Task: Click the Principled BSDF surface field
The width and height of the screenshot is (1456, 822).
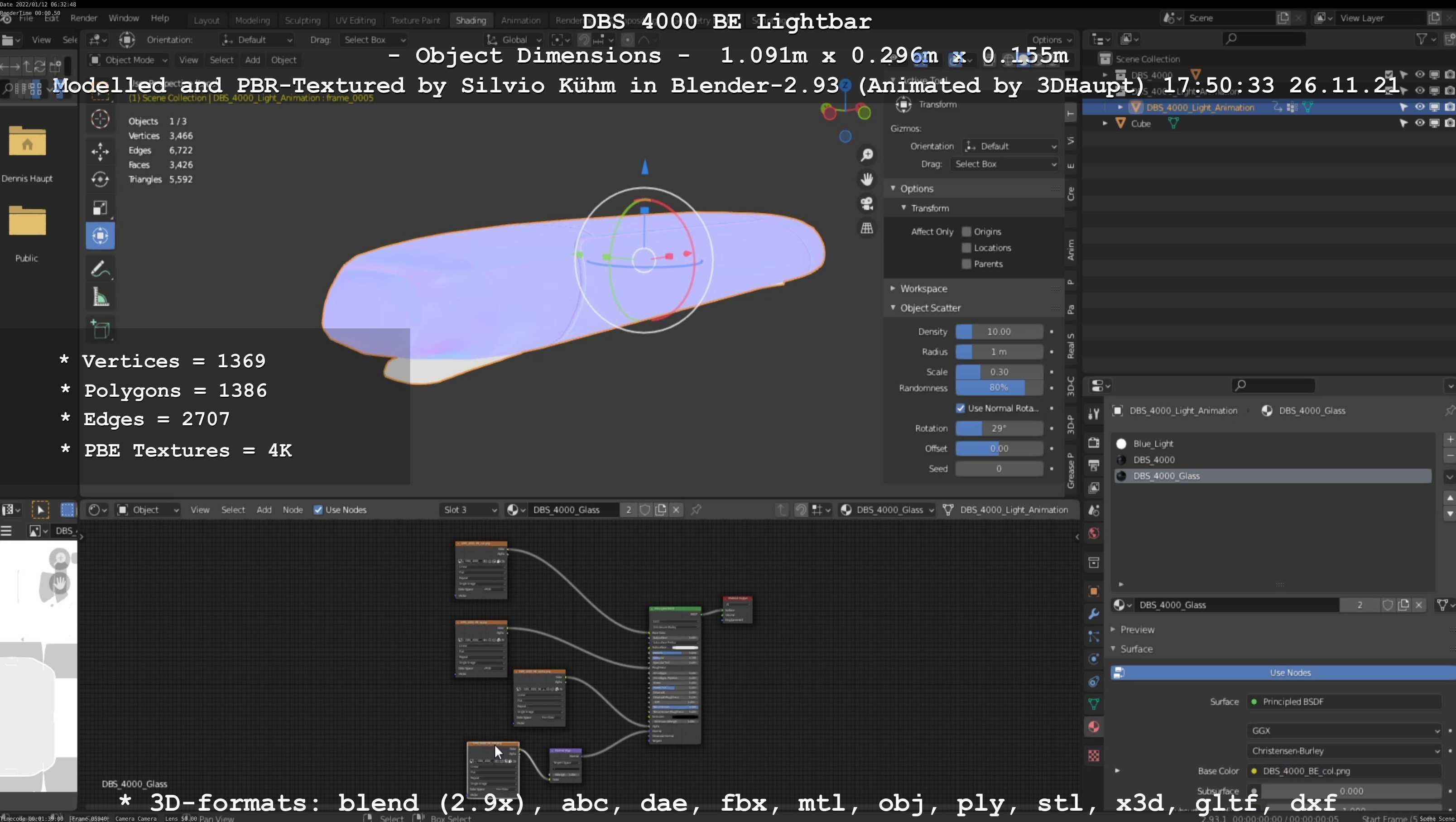Action: click(x=1345, y=702)
